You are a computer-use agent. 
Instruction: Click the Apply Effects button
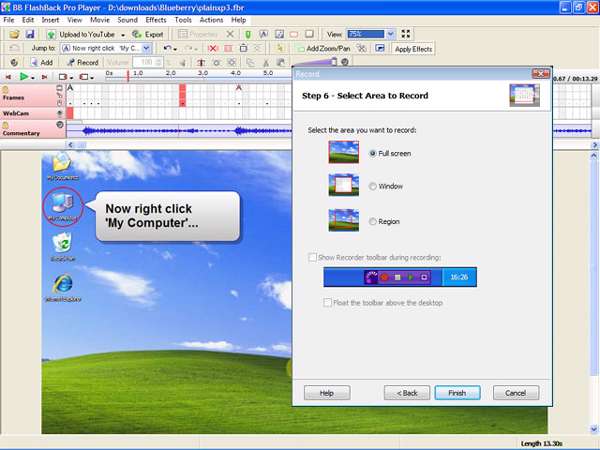click(413, 49)
